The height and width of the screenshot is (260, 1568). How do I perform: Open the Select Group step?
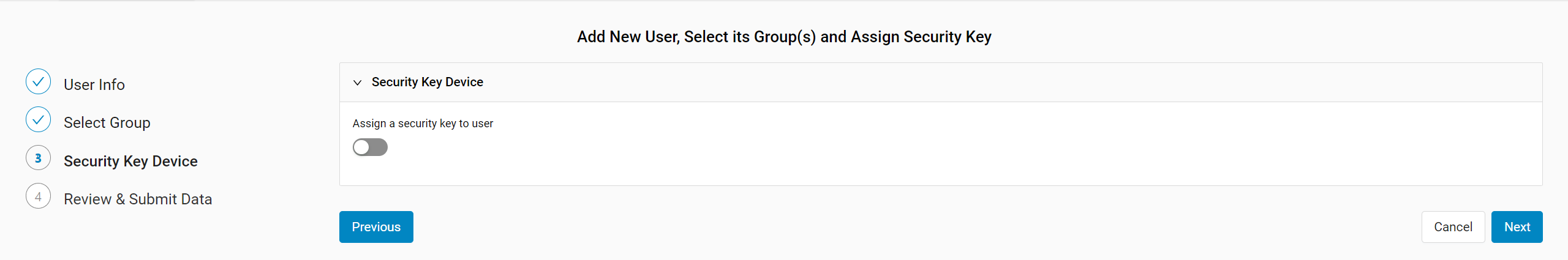107,122
